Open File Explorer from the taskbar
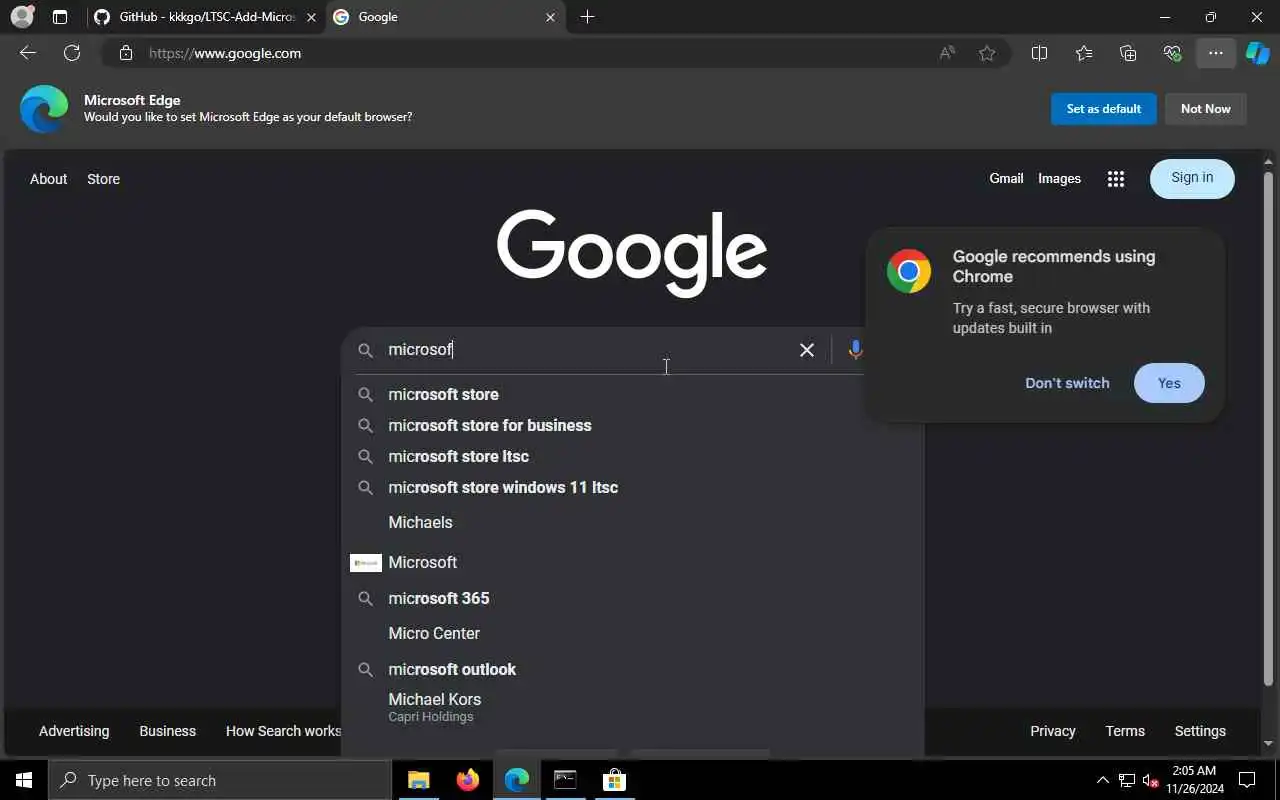The height and width of the screenshot is (800, 1280). coord(419,780)
